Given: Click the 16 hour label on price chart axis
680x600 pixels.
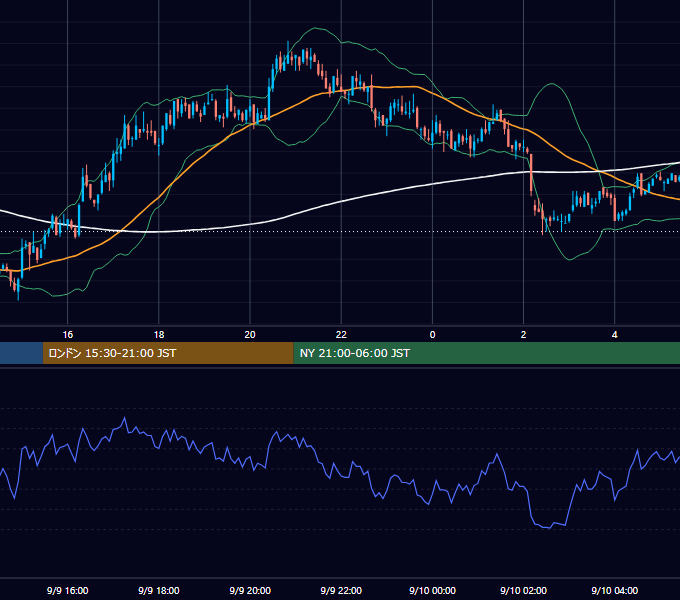Looking at the screenshot, I should 68,335.
